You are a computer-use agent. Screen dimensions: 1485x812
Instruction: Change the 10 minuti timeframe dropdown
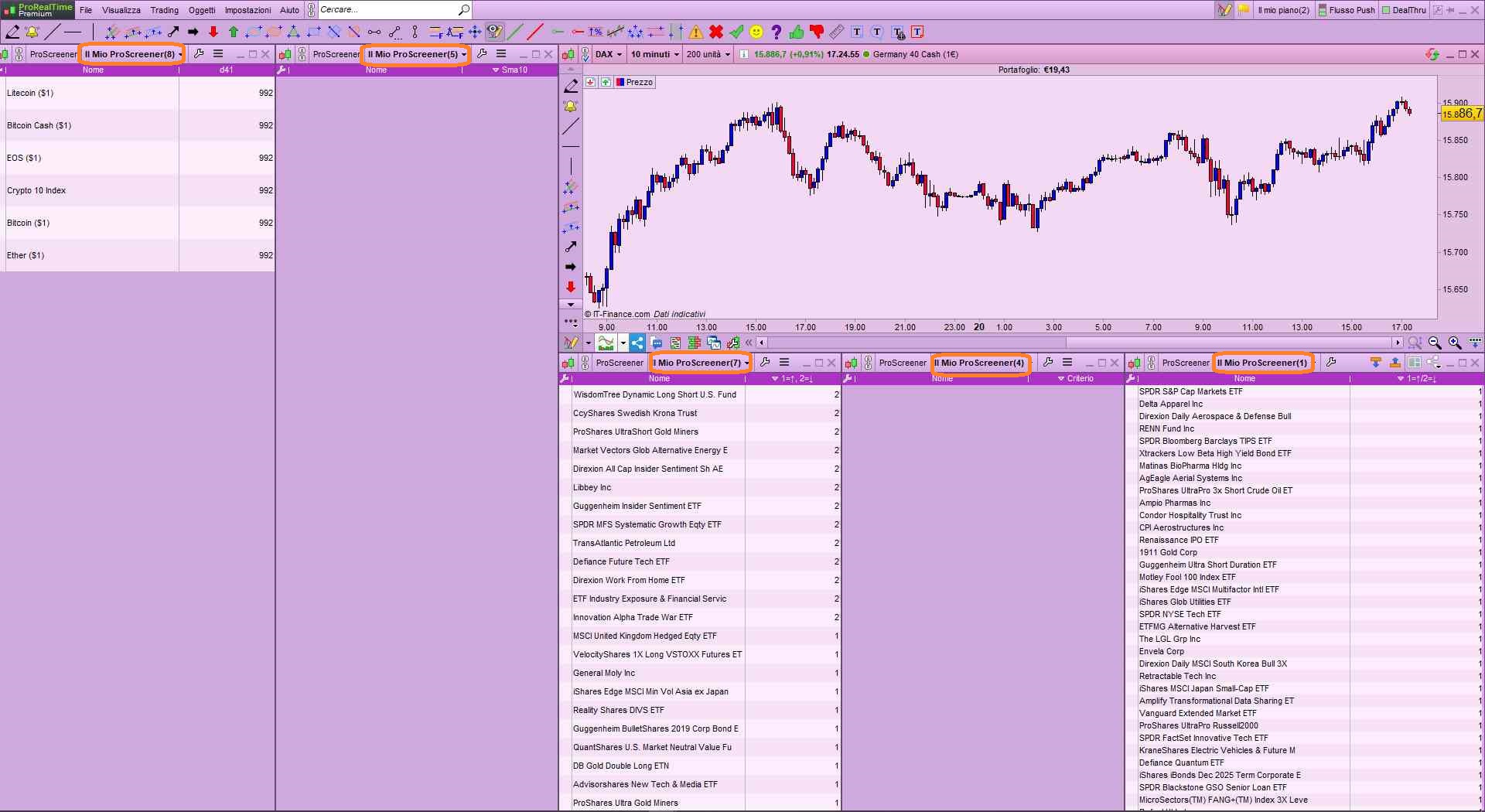(x=654, y=54)
